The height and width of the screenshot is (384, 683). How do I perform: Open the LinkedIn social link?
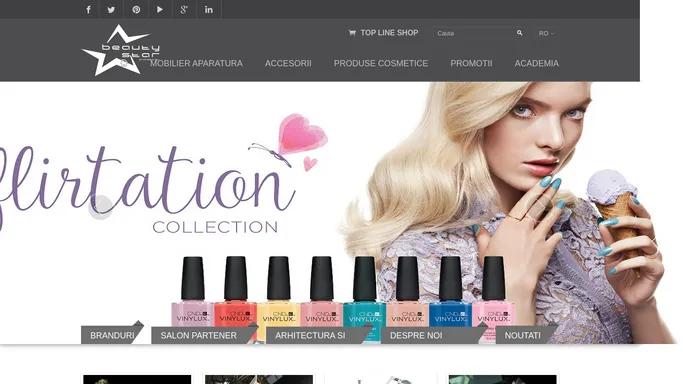(209, 10)
